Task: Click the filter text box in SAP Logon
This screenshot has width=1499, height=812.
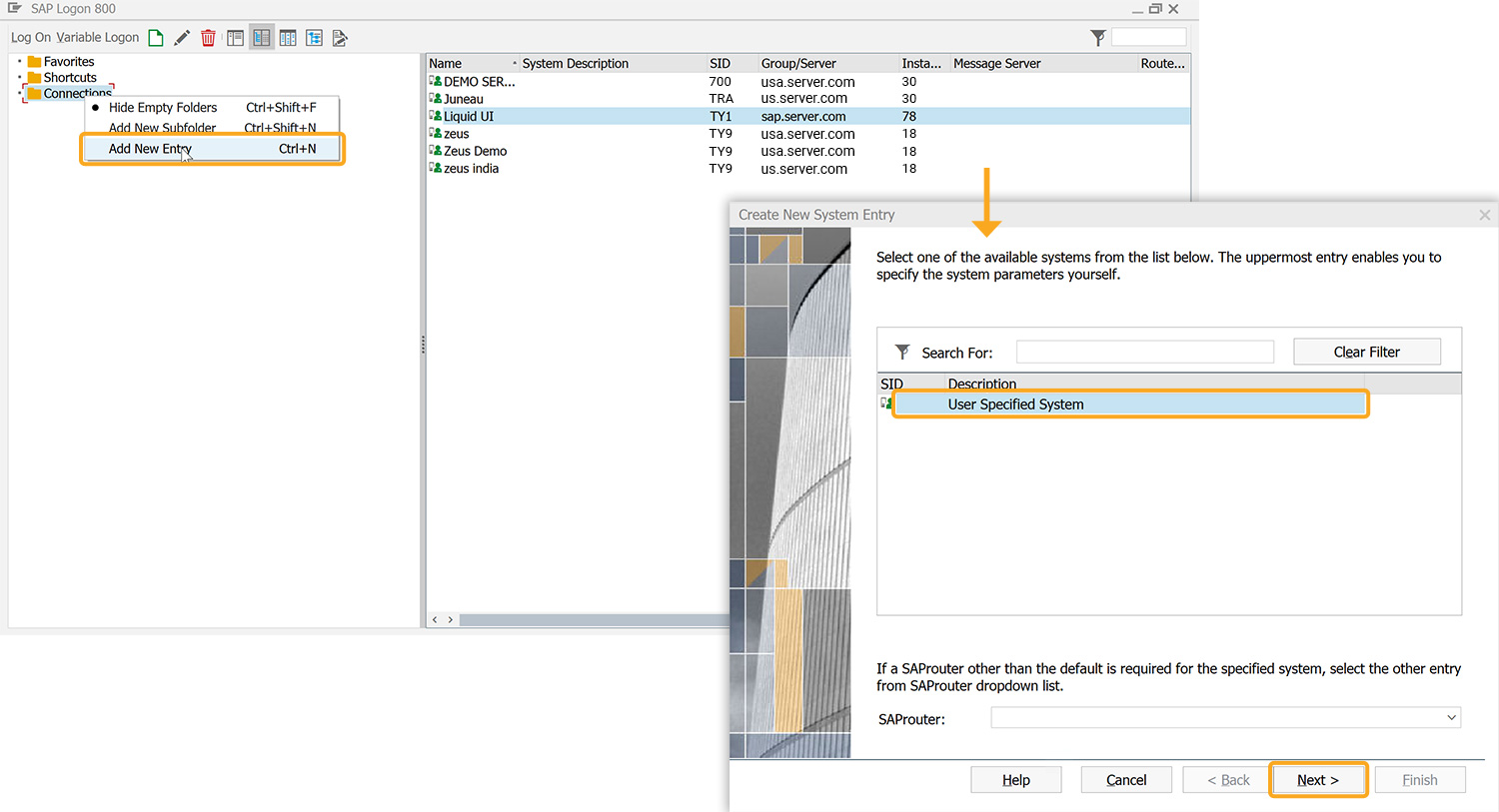Action: tap(1148, 38)
